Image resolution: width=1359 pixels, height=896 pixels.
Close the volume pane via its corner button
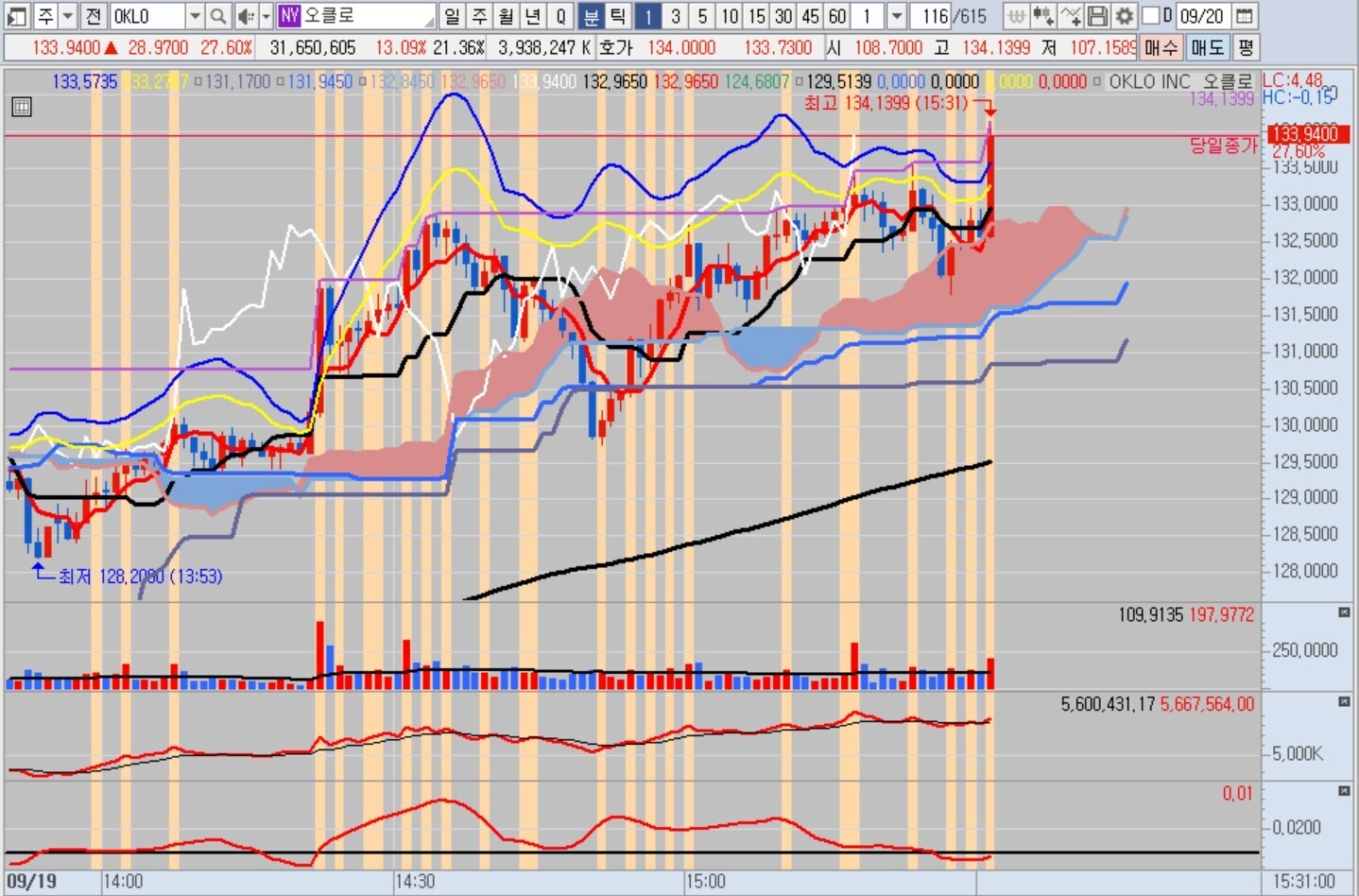1344,613
